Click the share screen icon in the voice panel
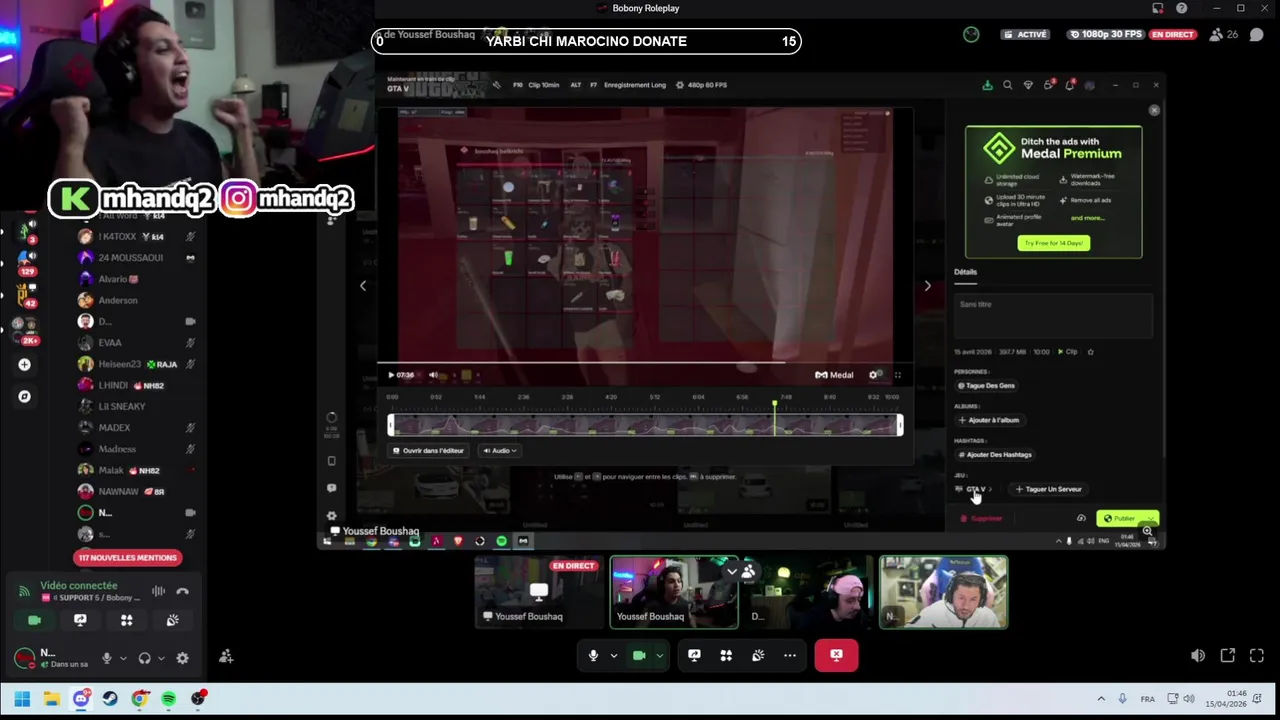Viewport: 1280px width, 720px height. 80,621
